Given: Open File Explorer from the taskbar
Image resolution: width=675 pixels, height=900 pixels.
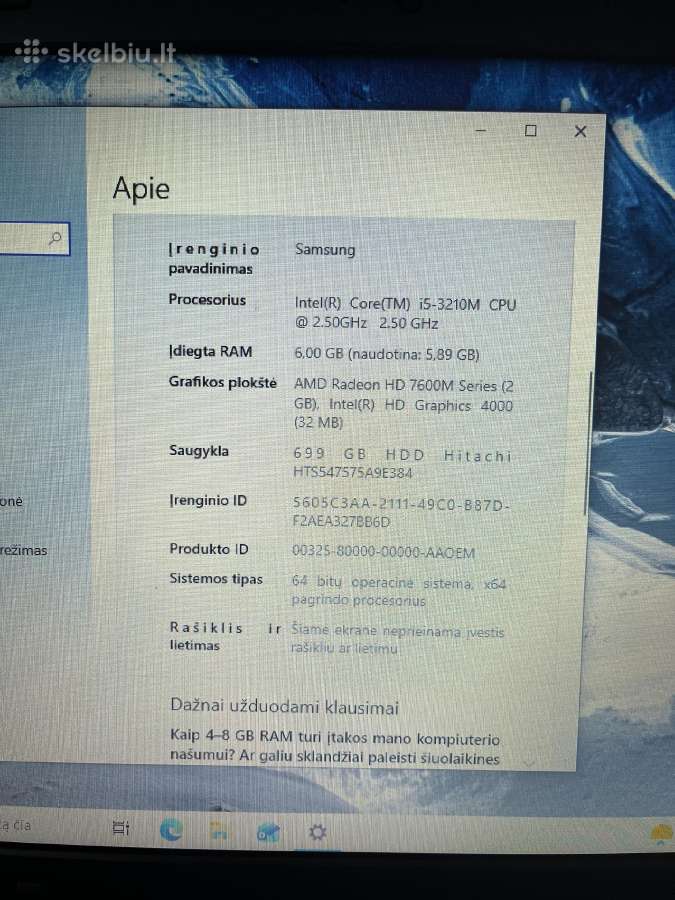Looking at the screenshot, I should pos(219,831).
